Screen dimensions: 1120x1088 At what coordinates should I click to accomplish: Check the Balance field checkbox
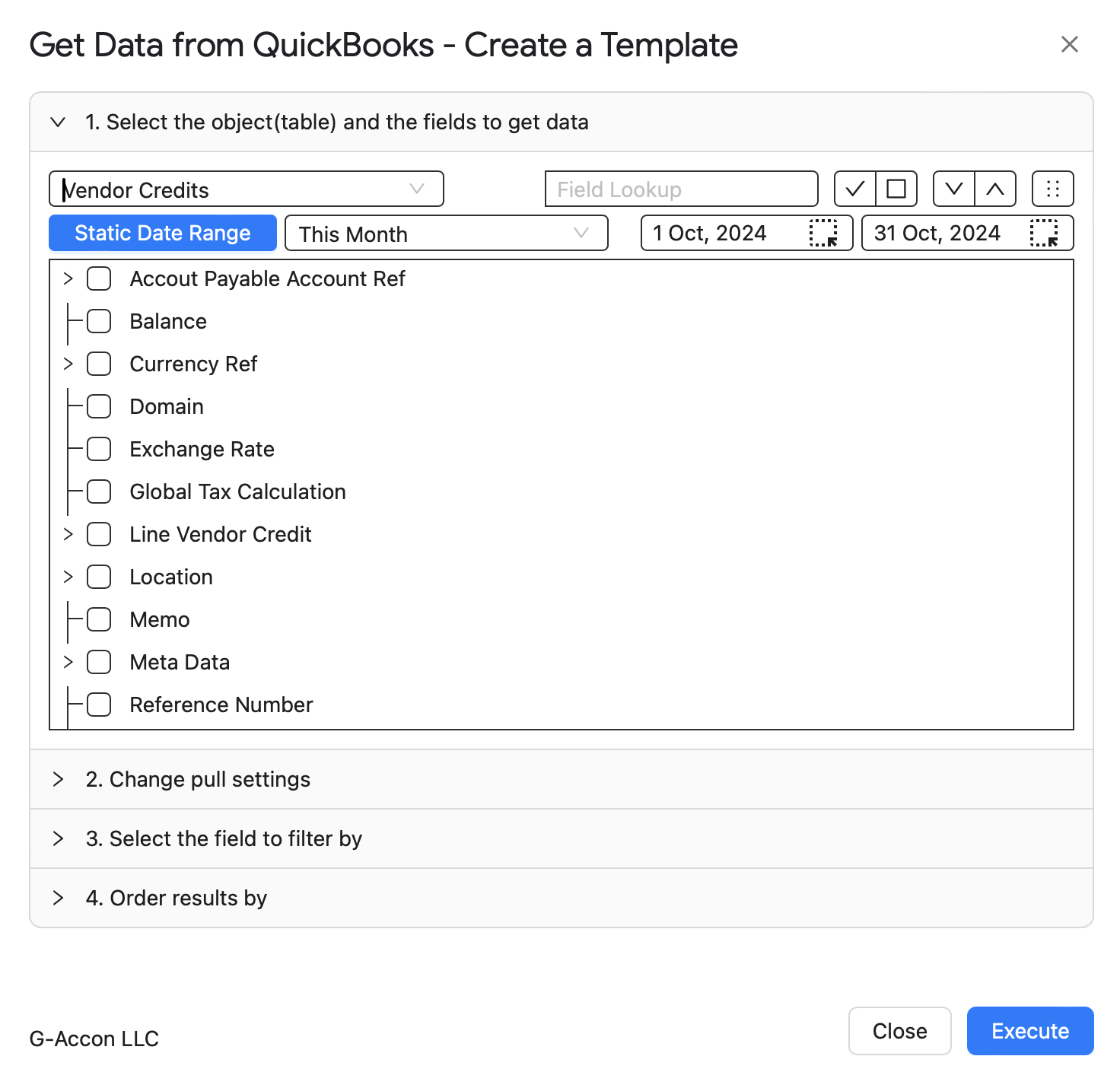pyautogui.click(x=99, y=321)
